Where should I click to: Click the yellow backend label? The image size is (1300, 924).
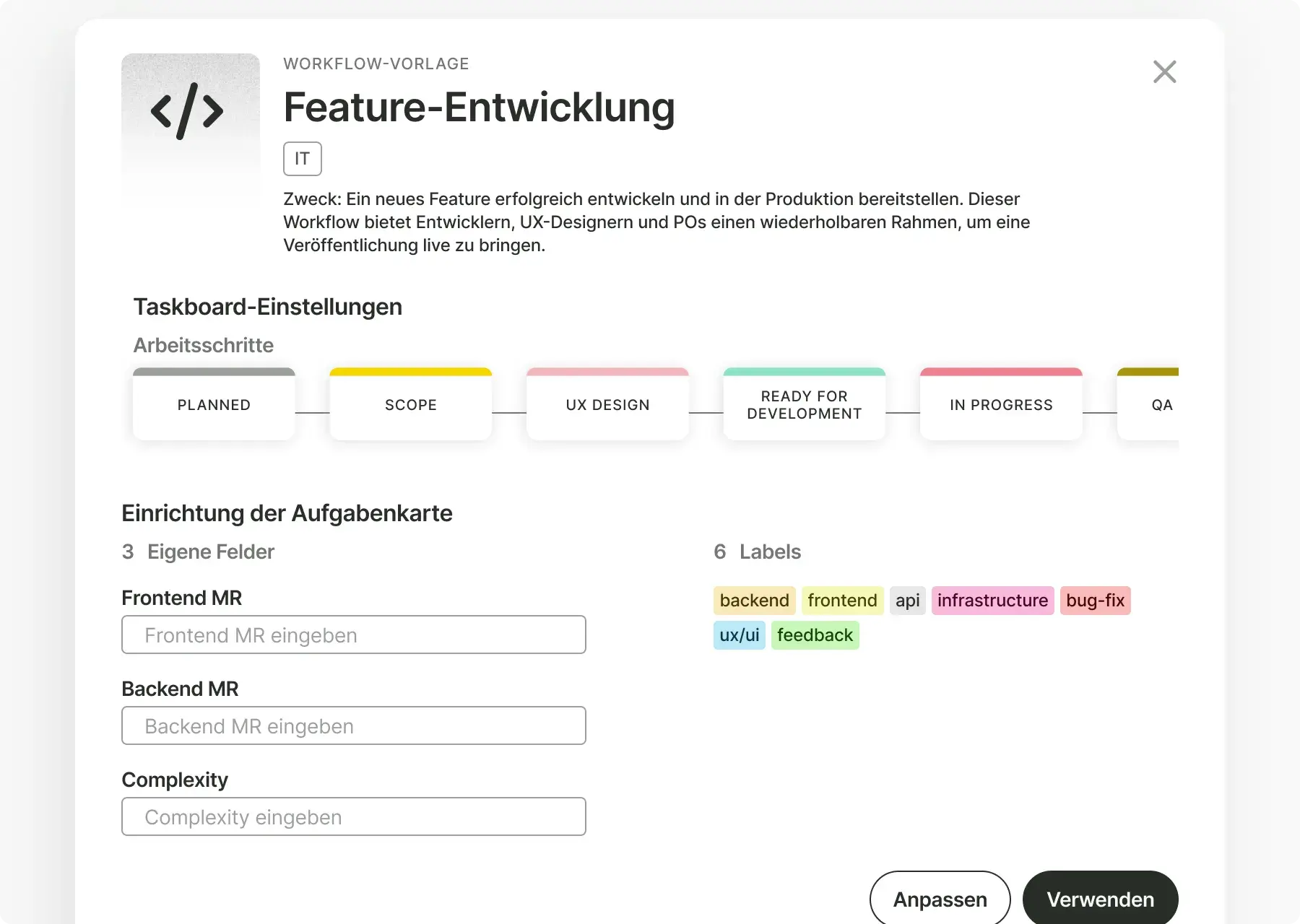click(x=754, y=601)
